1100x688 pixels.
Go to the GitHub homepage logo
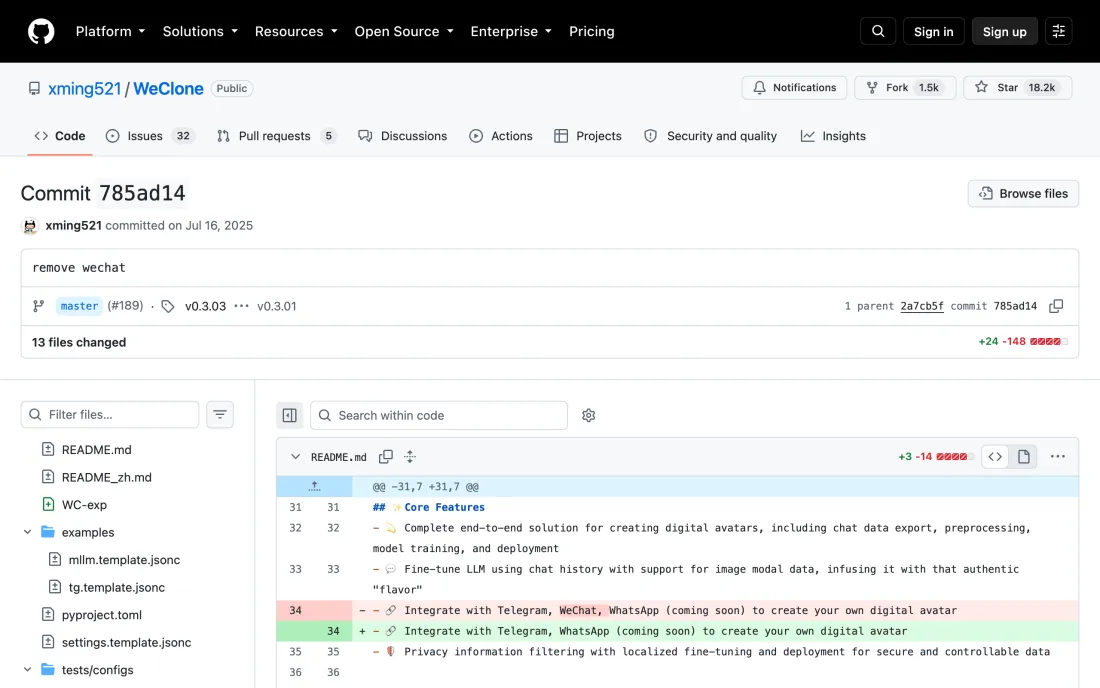point(41,32)
